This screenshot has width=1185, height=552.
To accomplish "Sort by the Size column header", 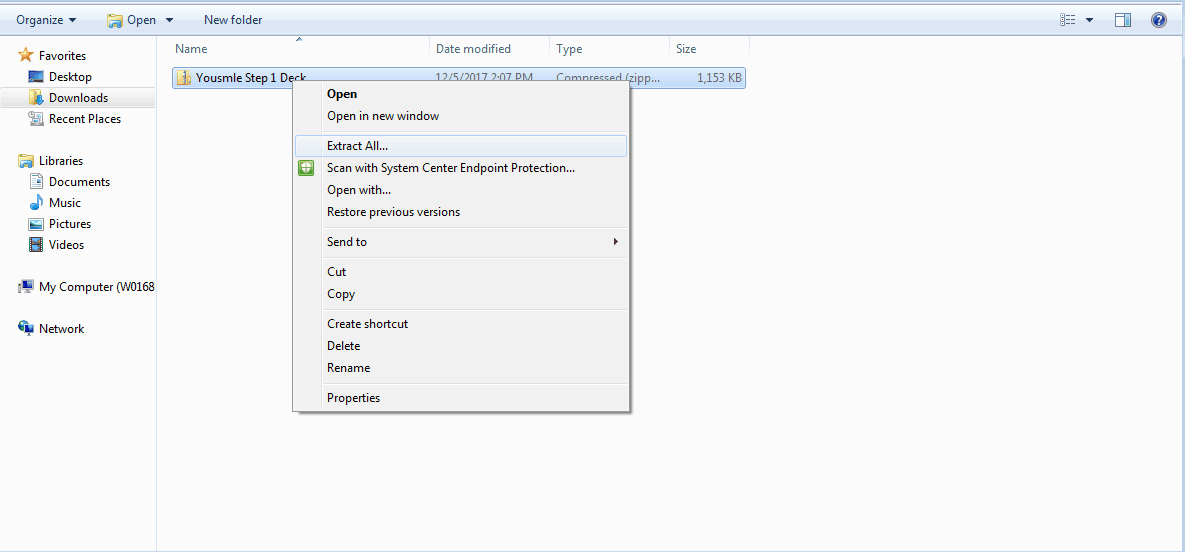I will click(x=686, y=48).
